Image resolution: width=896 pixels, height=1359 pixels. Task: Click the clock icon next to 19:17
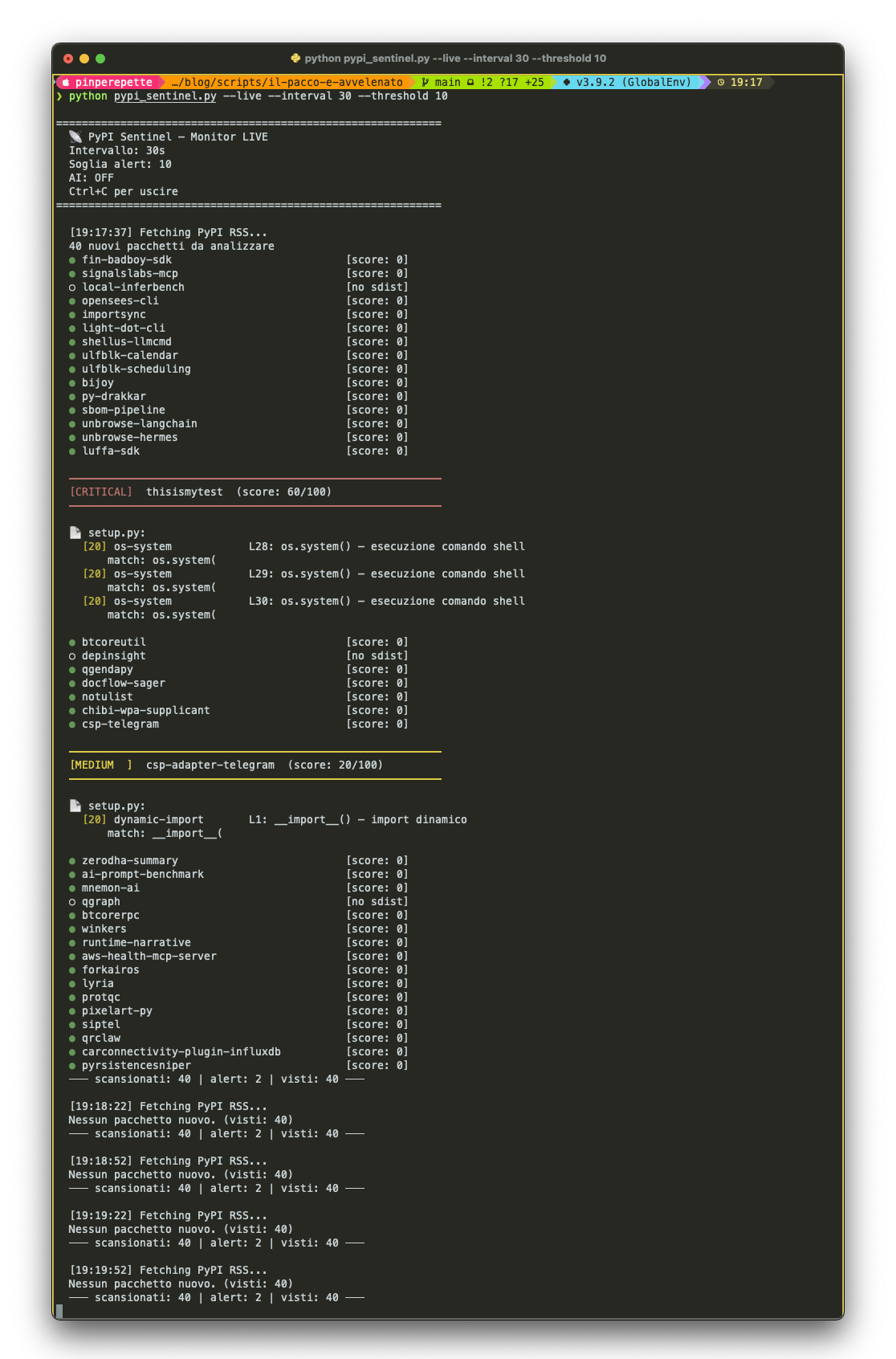(721, 82)
